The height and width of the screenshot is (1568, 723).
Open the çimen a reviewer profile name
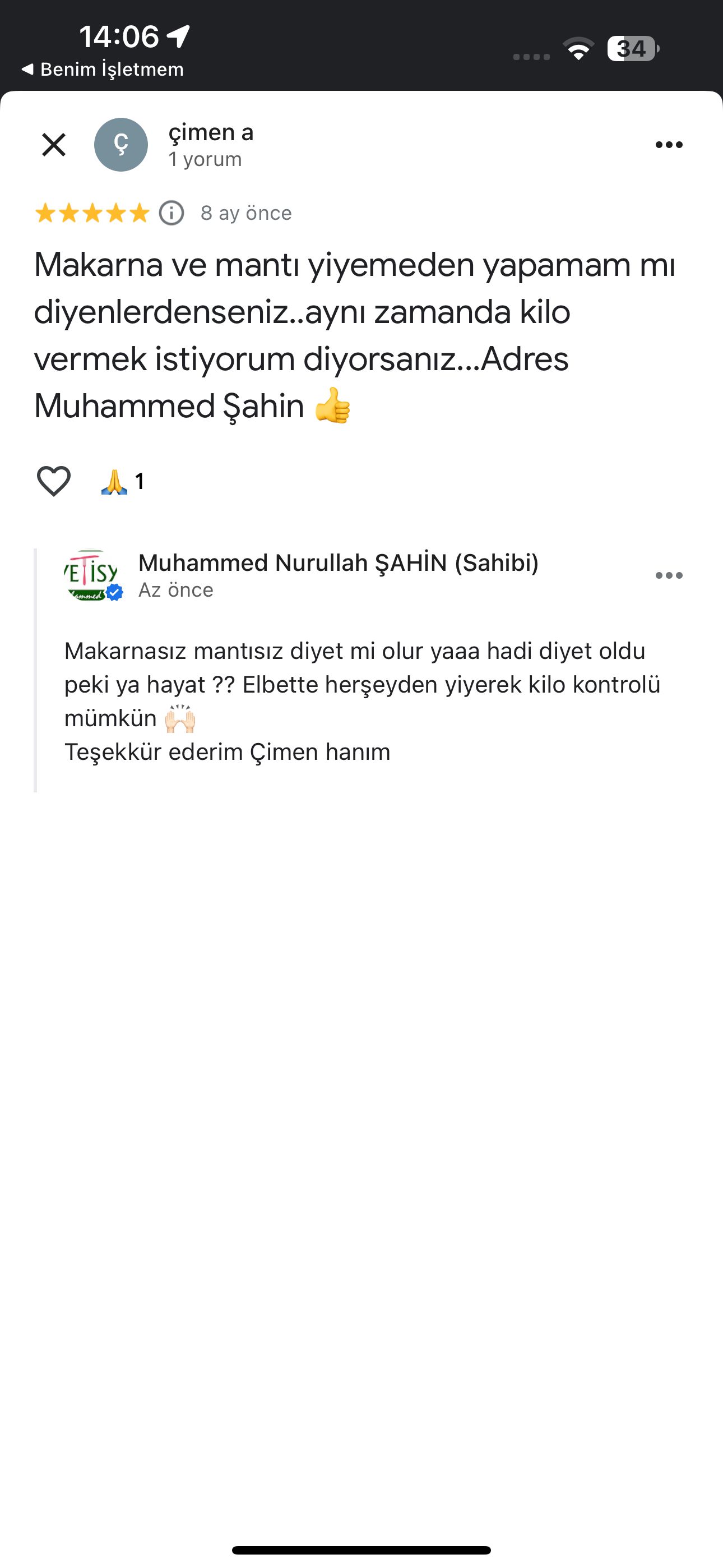211,132
